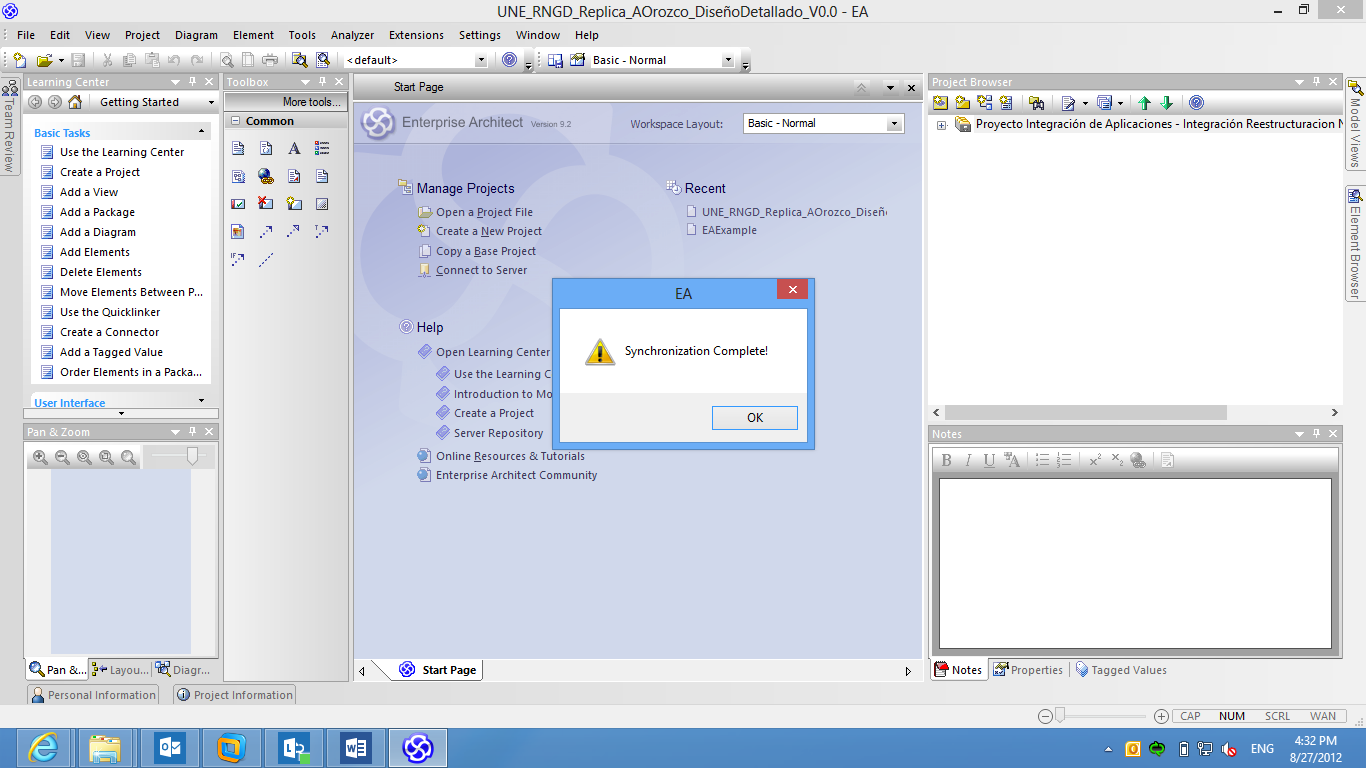Screen dimensions: 1366x768
Task: Toggle auto-hide pin on Project Browser panel
Action: pyautogui.click(x=1317, y=82)
